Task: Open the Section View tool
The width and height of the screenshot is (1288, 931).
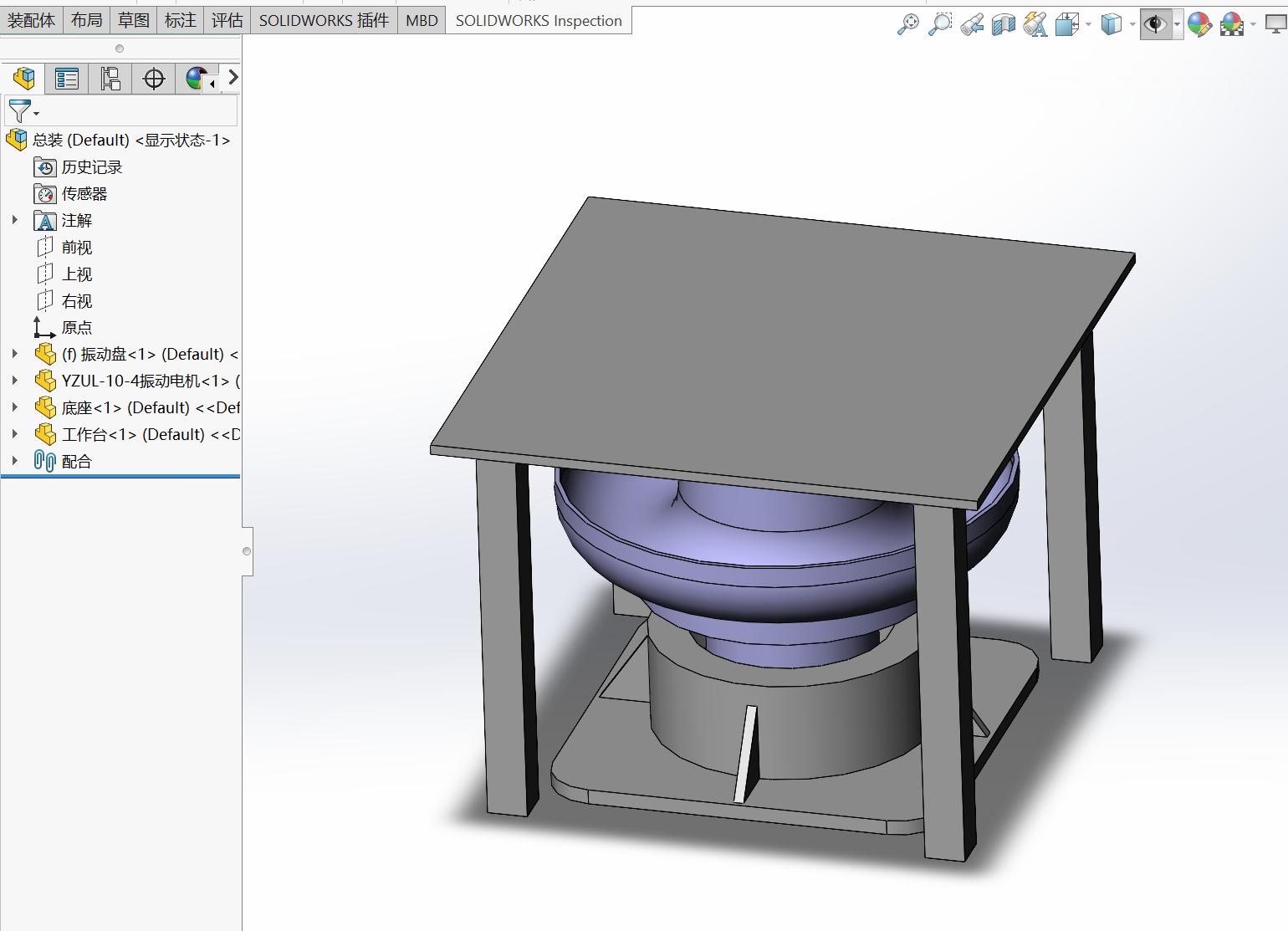Action: point(1004,25)
